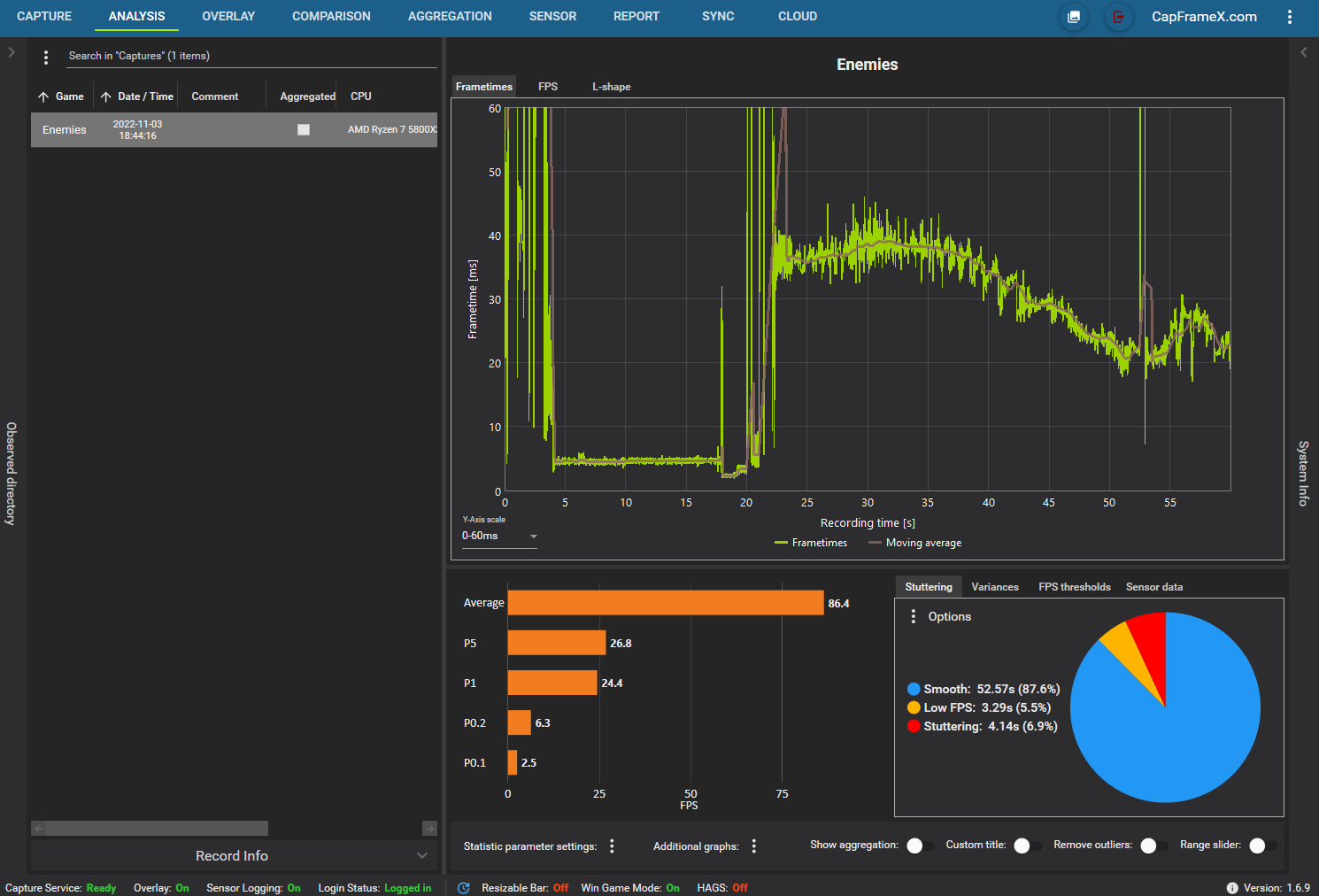Click the Aggregated column header

tap(307, 97)
